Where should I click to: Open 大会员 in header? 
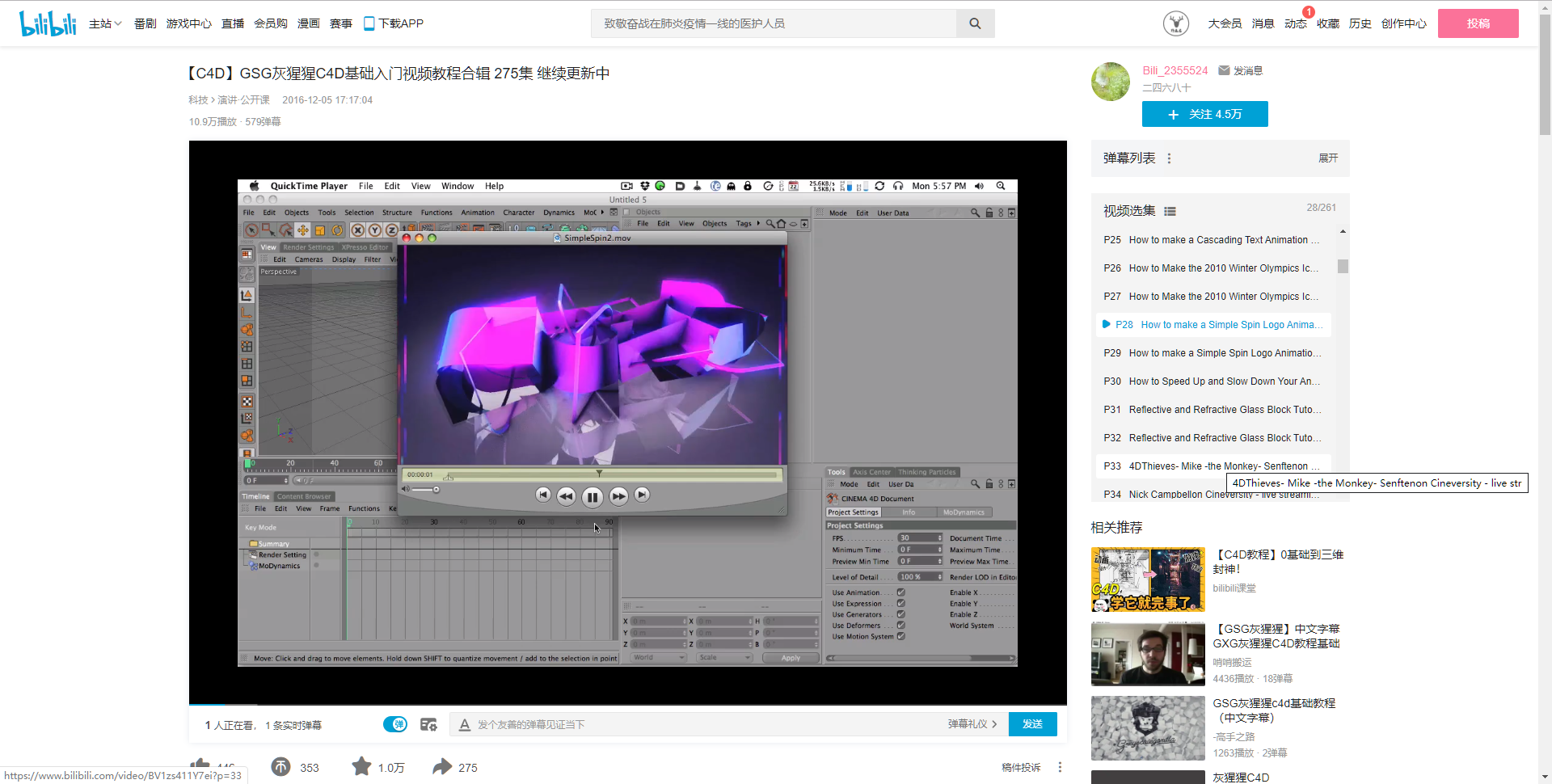(1225, 23)
